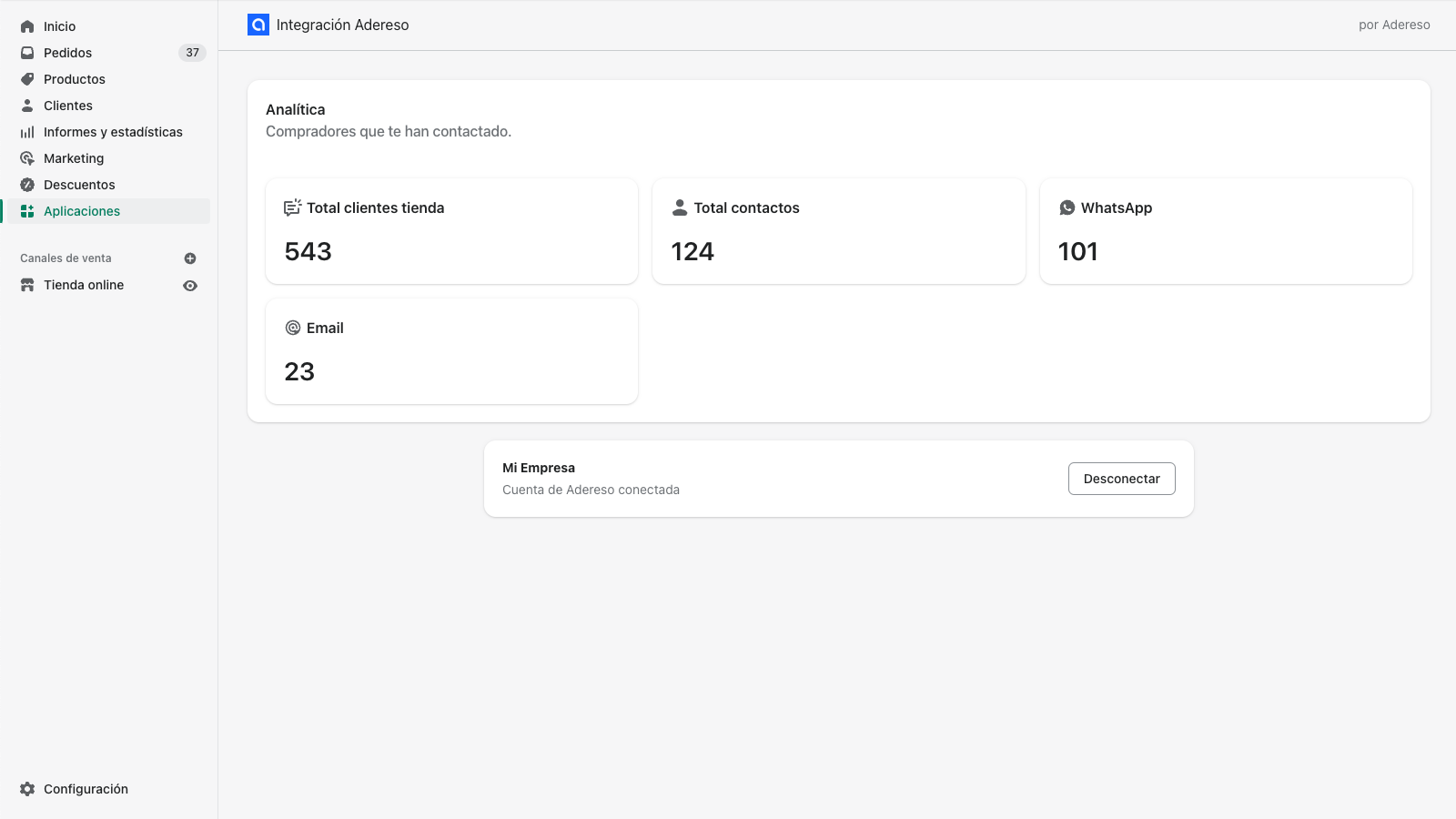Click the por Adereso label
The image size is (1456, 819).
(1394, 25)
